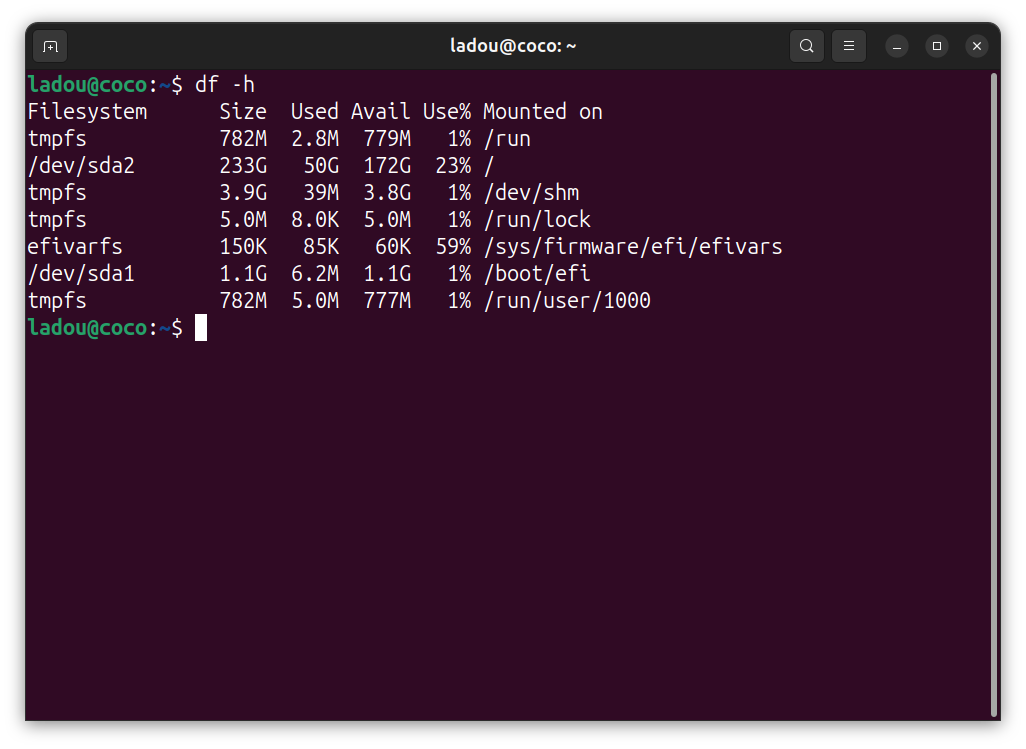Click the cursor at the empty prompt
The width and height of the screenshot is (1026, 749).
click(201, 328)
